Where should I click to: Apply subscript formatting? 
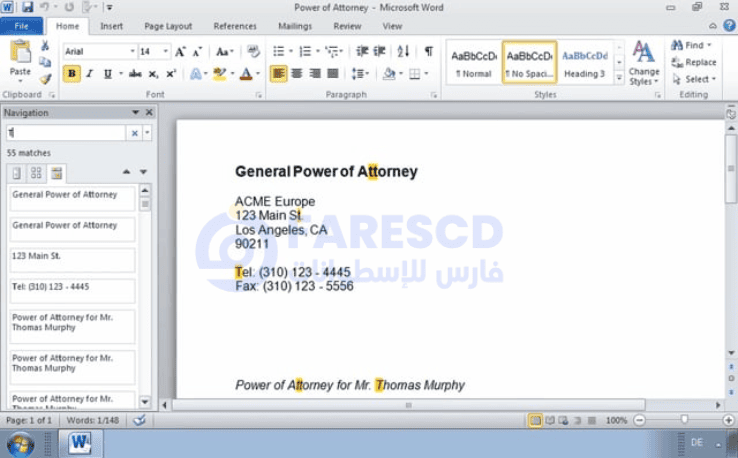(x=153, y=74)
